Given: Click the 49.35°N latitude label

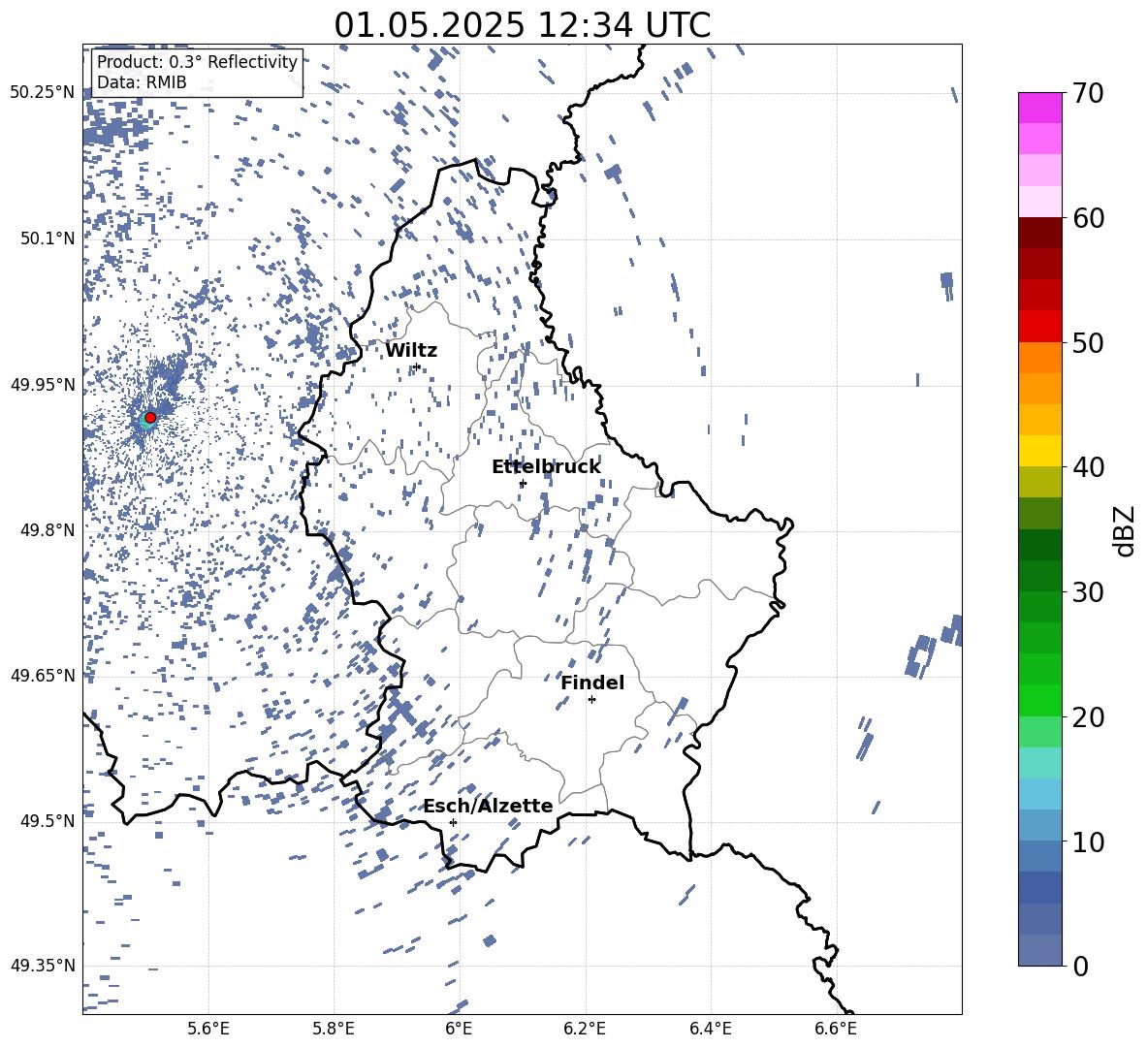Looking at the screenshot, I should (43, 966).
